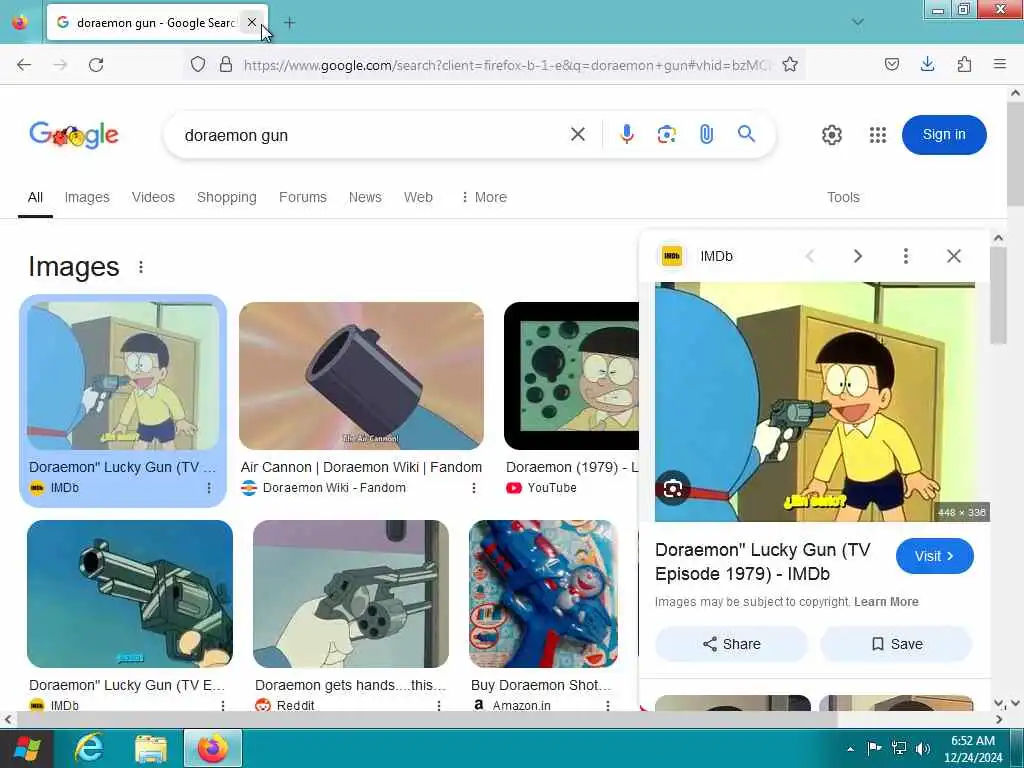This screenshot has height=768, width=1024.
Task: Search by image with the Lens icon
Action: tap(666, 135)
